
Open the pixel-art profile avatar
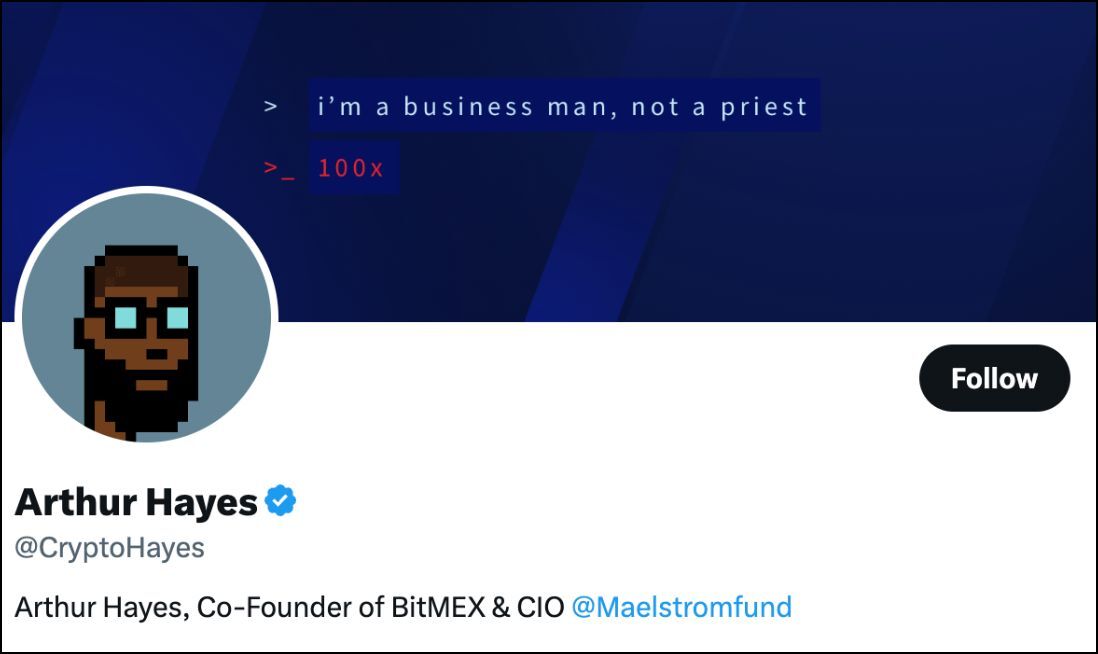(146, 318)
